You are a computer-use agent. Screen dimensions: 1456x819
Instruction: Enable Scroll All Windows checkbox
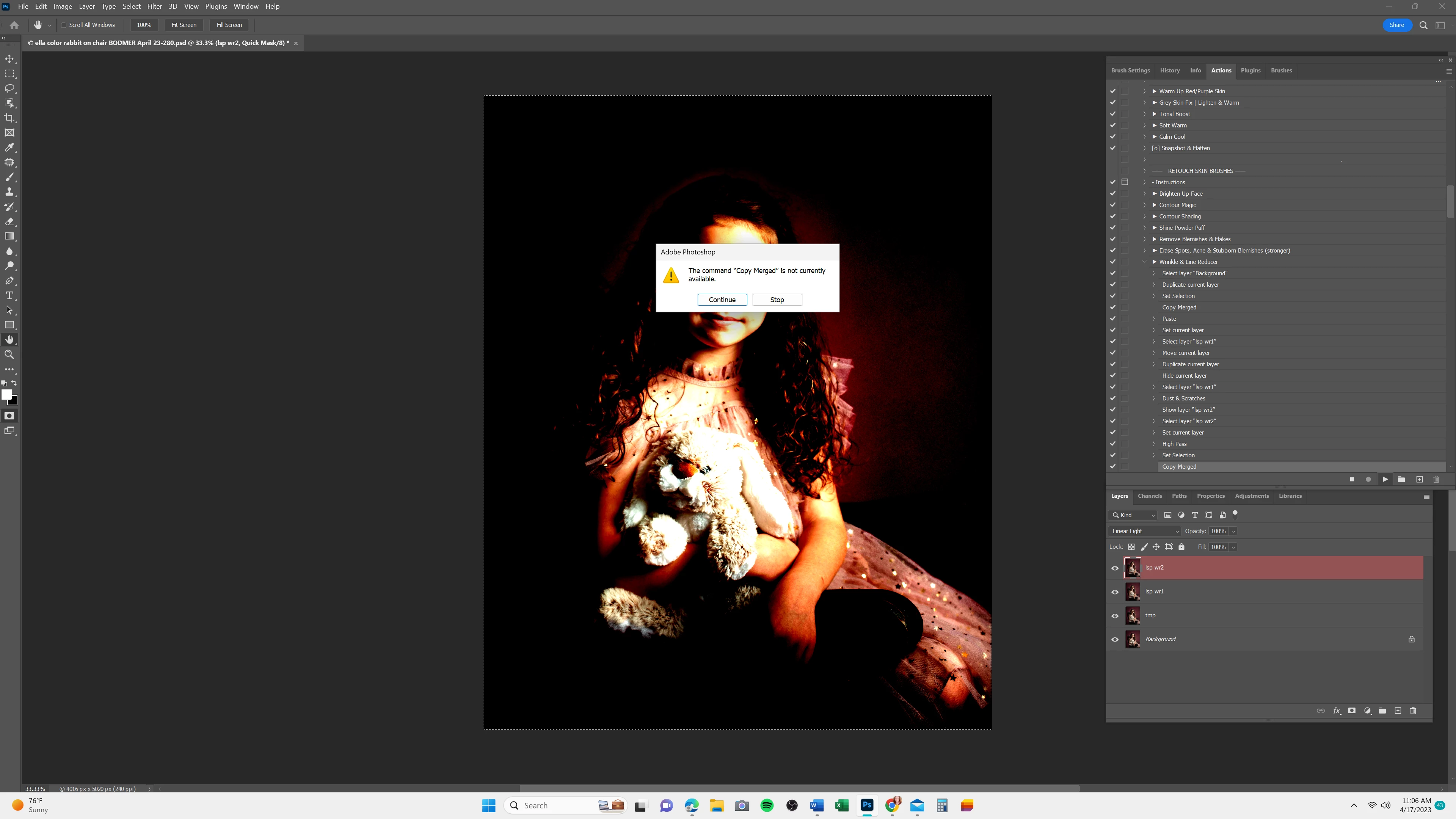click(64, 25)
